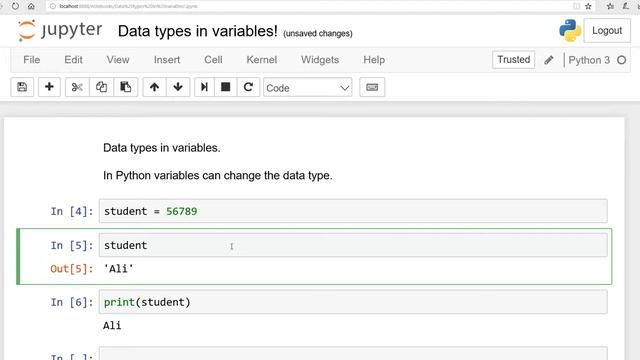Open the Insert menu
640x360 pixels.
167,60
